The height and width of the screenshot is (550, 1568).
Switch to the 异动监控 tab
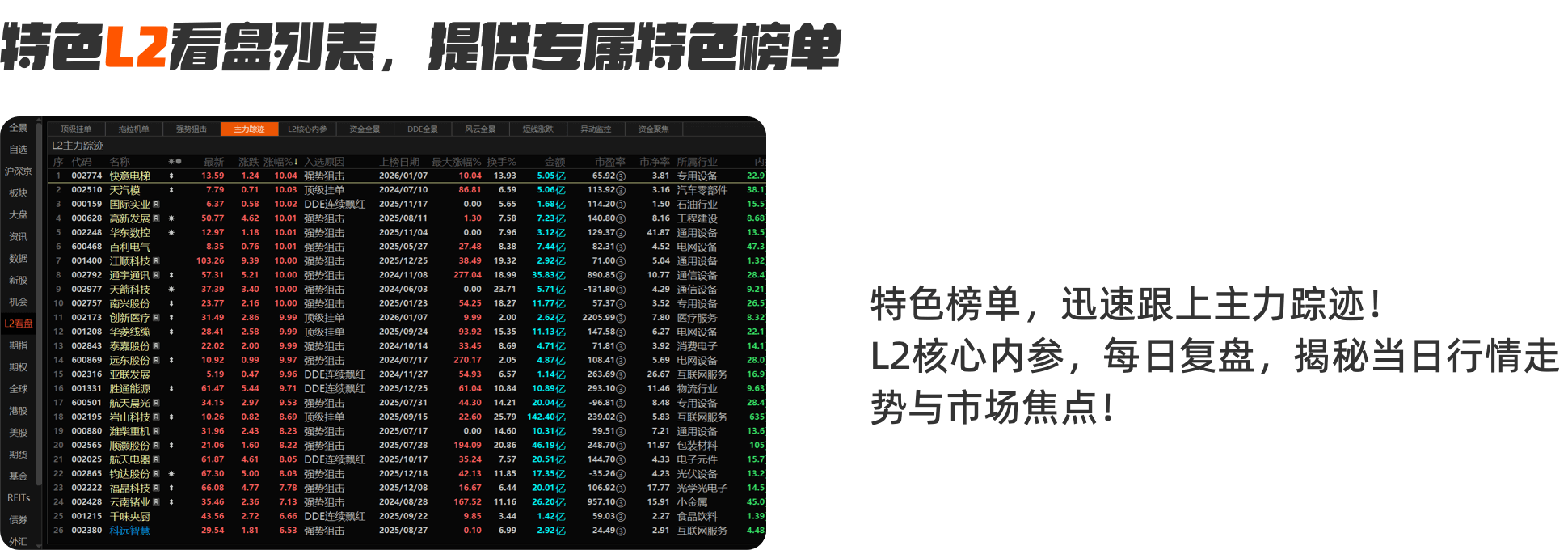click(596, 129)
